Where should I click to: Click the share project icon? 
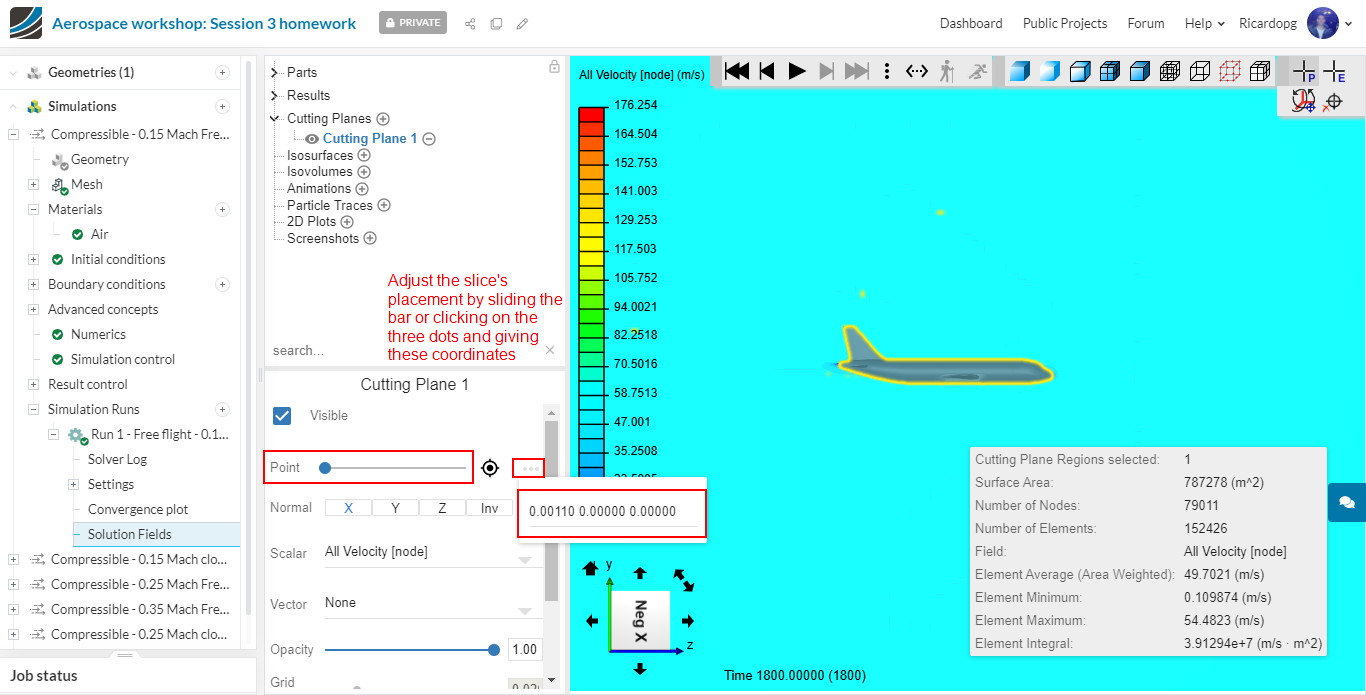470,23
